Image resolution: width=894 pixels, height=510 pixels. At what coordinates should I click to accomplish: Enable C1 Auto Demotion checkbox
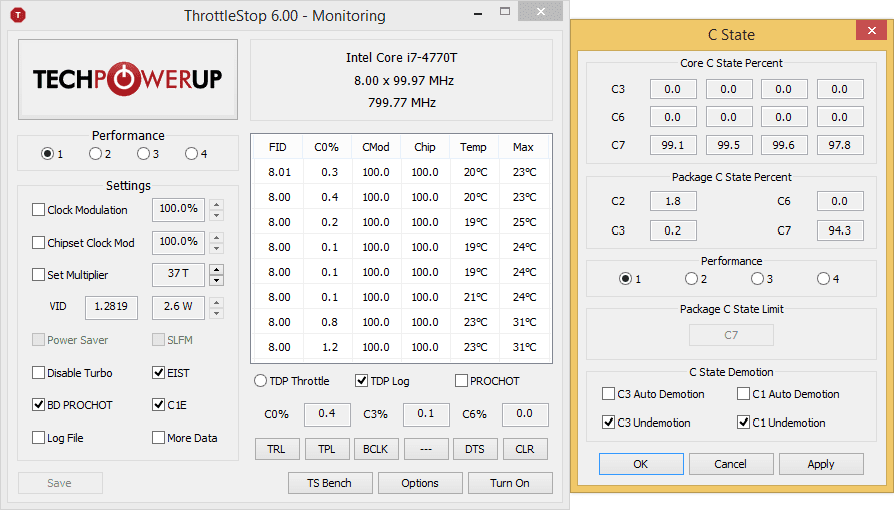click(743, 394)
